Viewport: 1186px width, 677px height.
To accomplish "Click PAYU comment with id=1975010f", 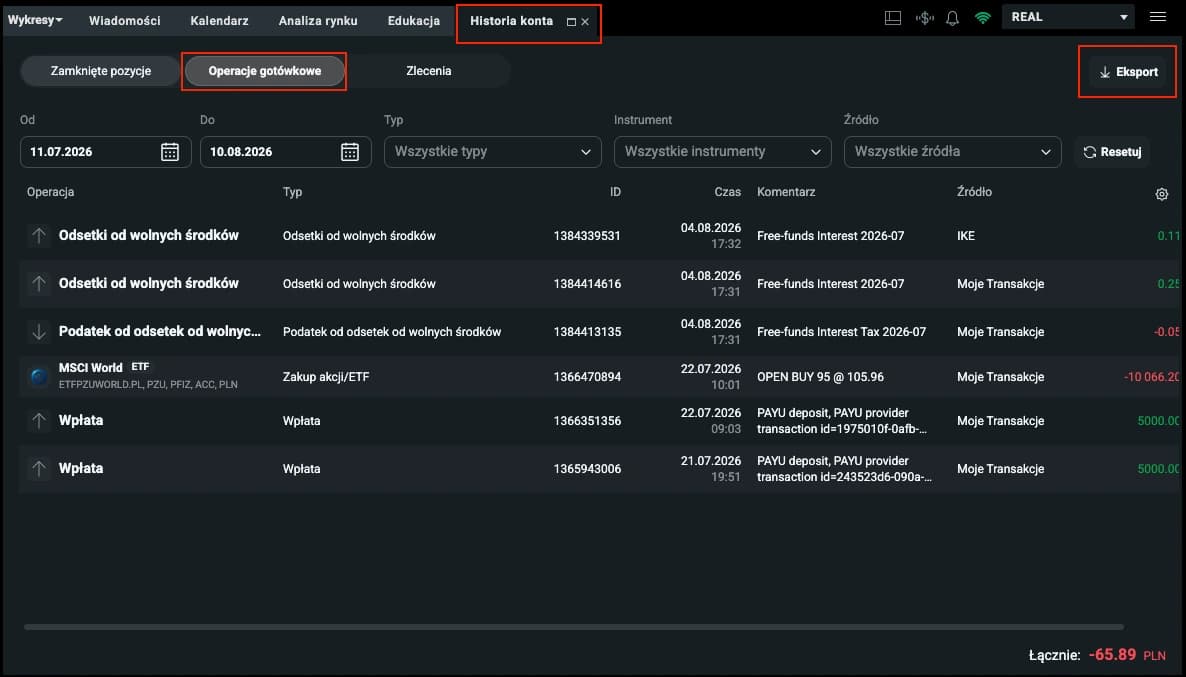I will [x=842, y=421].
